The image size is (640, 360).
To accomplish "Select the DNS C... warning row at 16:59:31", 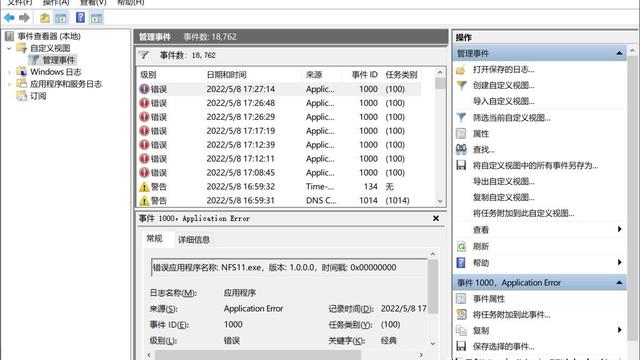I will (x=280, y=200).
